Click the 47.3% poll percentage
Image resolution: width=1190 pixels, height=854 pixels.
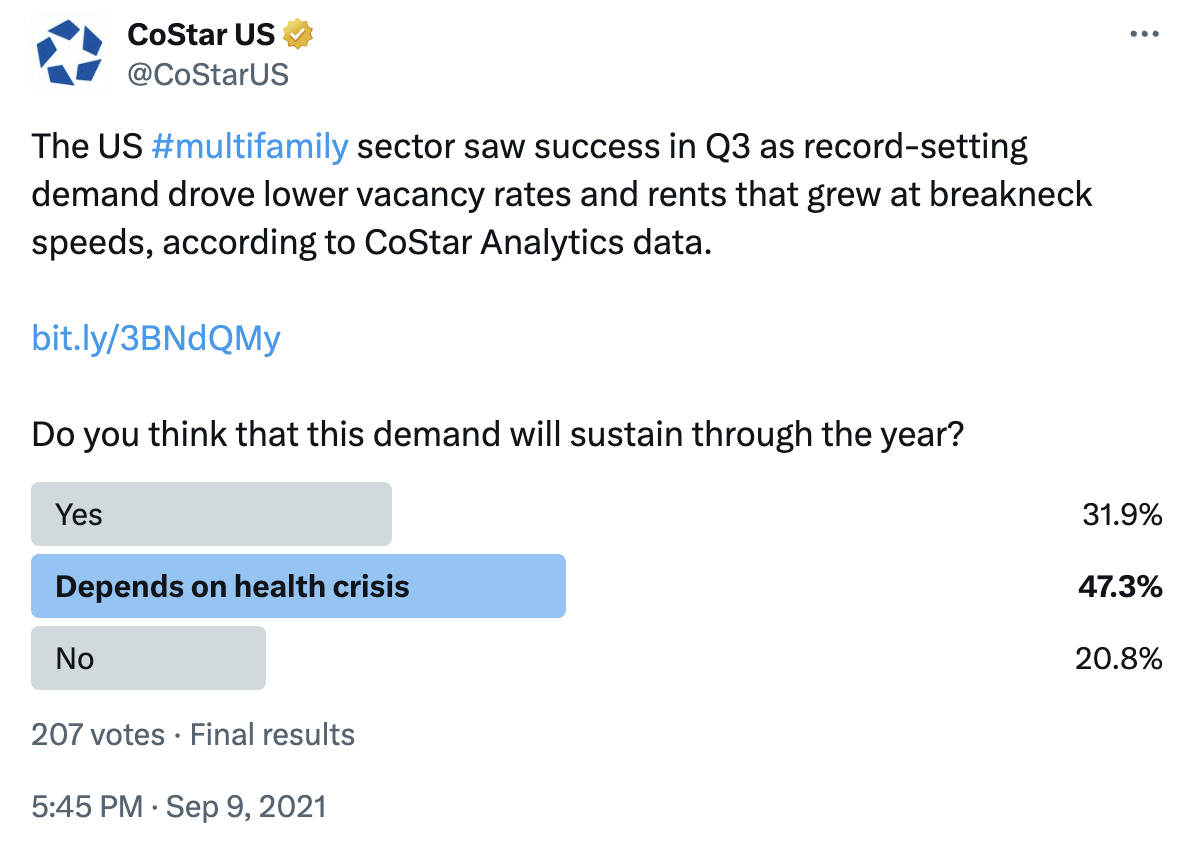click(x=1119, y=587)
